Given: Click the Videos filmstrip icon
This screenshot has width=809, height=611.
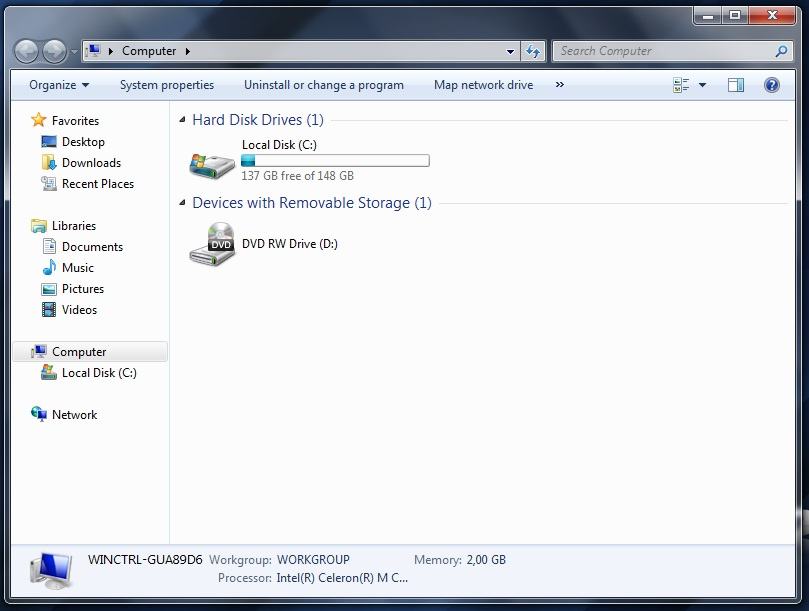Looking at the screenshot, I should pyautogui.click(x=49, y=310).
